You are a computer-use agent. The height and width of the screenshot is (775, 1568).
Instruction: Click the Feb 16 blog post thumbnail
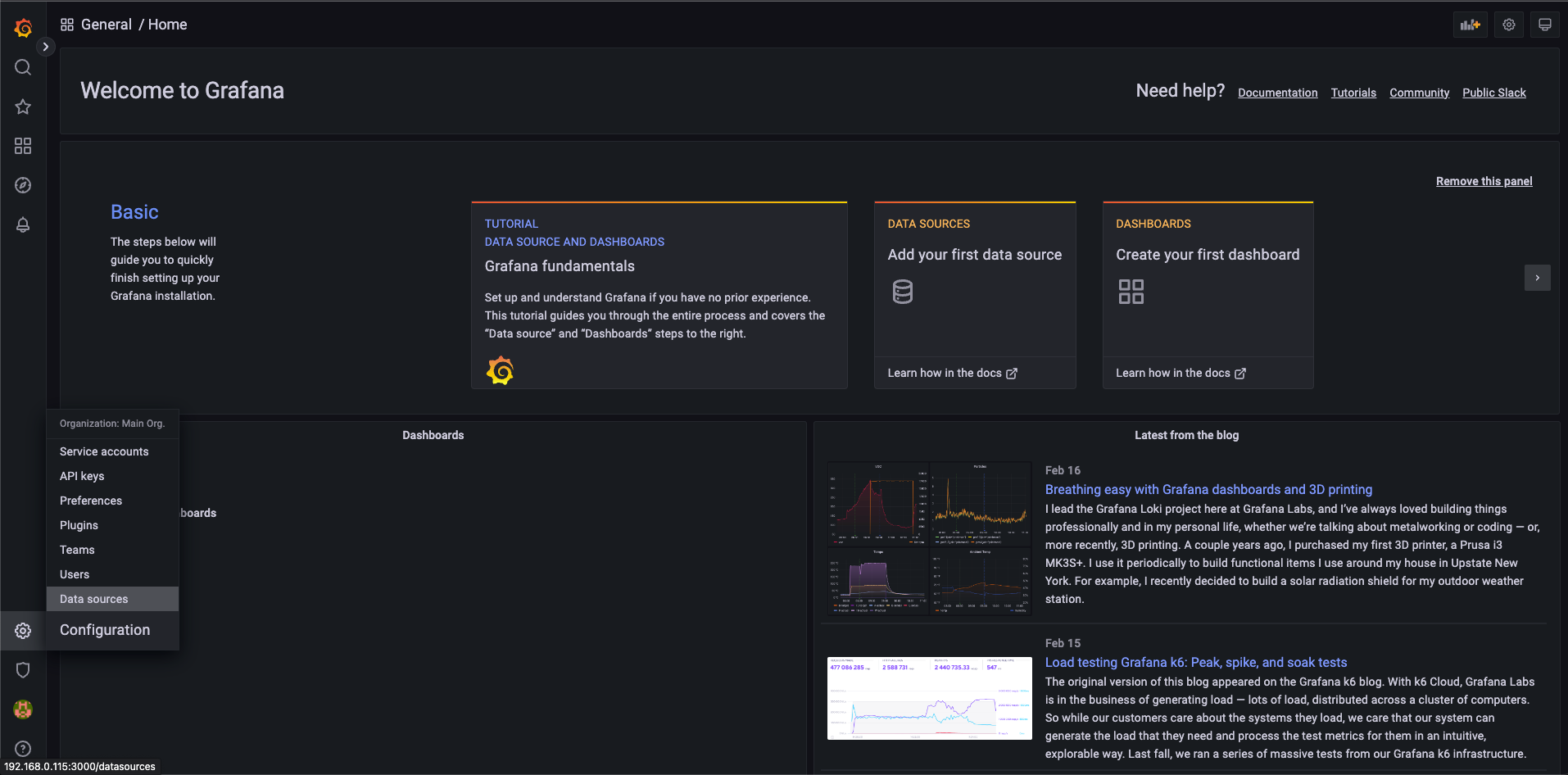(x=930, y=538)
